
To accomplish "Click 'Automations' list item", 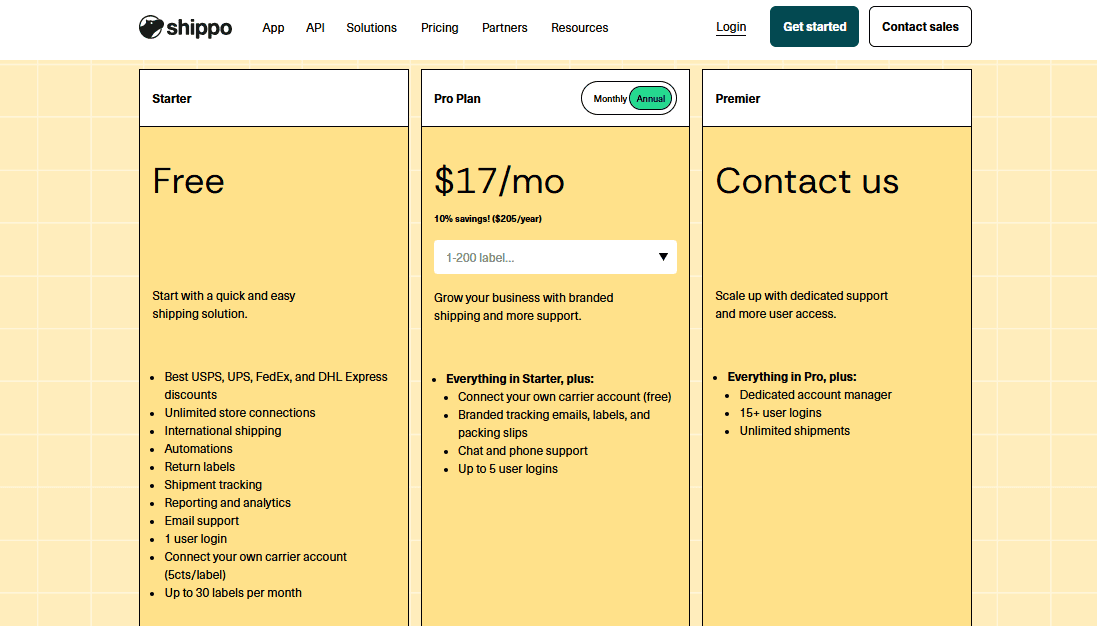I will click(198, 449).
